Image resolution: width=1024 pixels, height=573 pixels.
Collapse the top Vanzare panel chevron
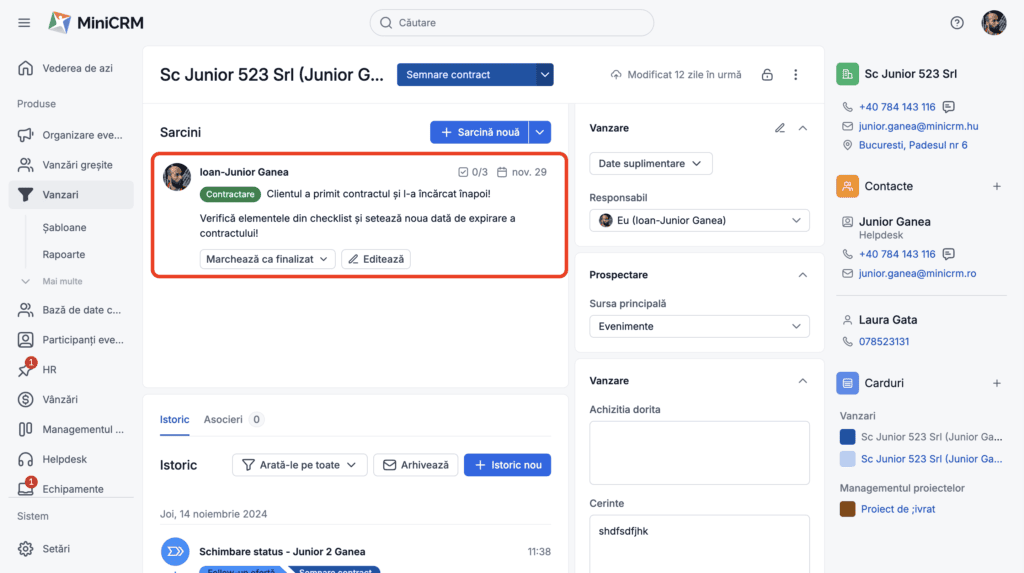coord(803,128)
